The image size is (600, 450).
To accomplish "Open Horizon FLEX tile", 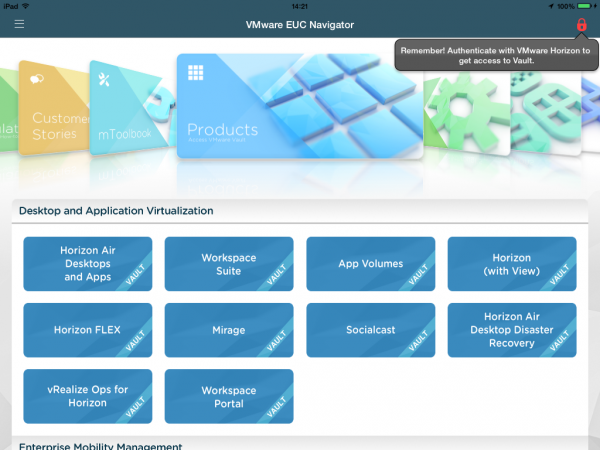I will 88,330.
